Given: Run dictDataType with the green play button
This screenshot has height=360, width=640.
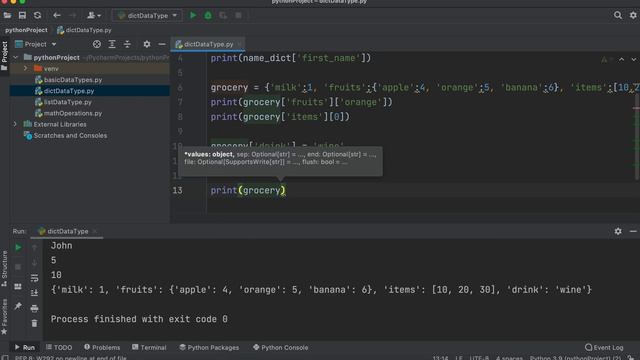Looking at the screenshot, I should 193,16.
